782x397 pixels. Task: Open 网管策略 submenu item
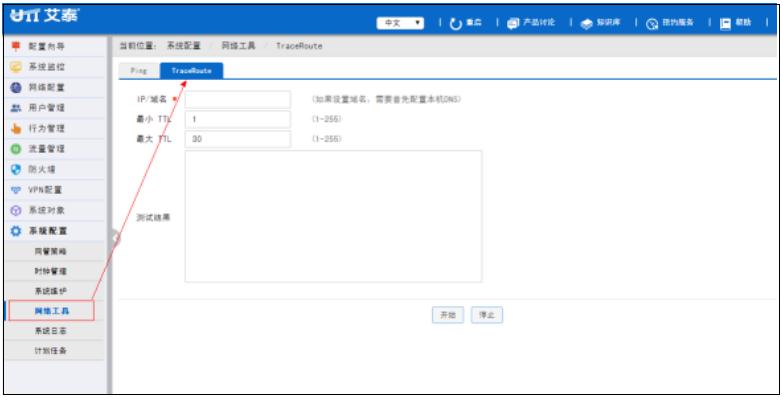[51, 251]
